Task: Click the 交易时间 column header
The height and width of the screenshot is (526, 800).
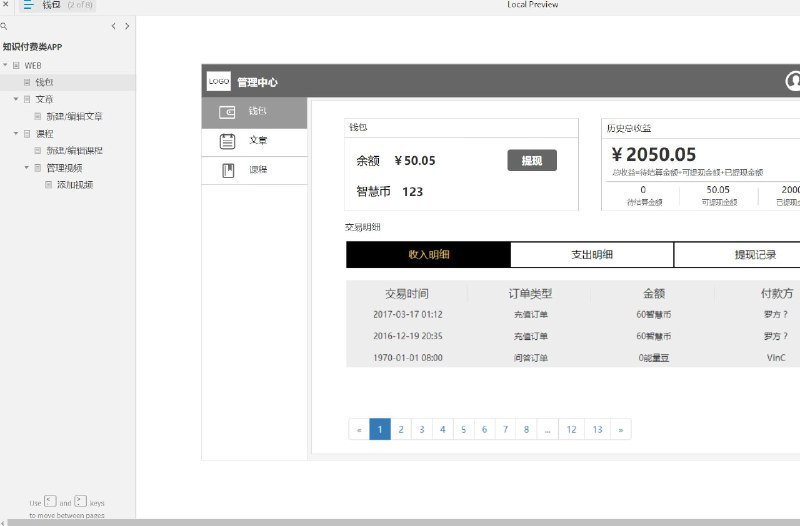Action: coord(407,294)
